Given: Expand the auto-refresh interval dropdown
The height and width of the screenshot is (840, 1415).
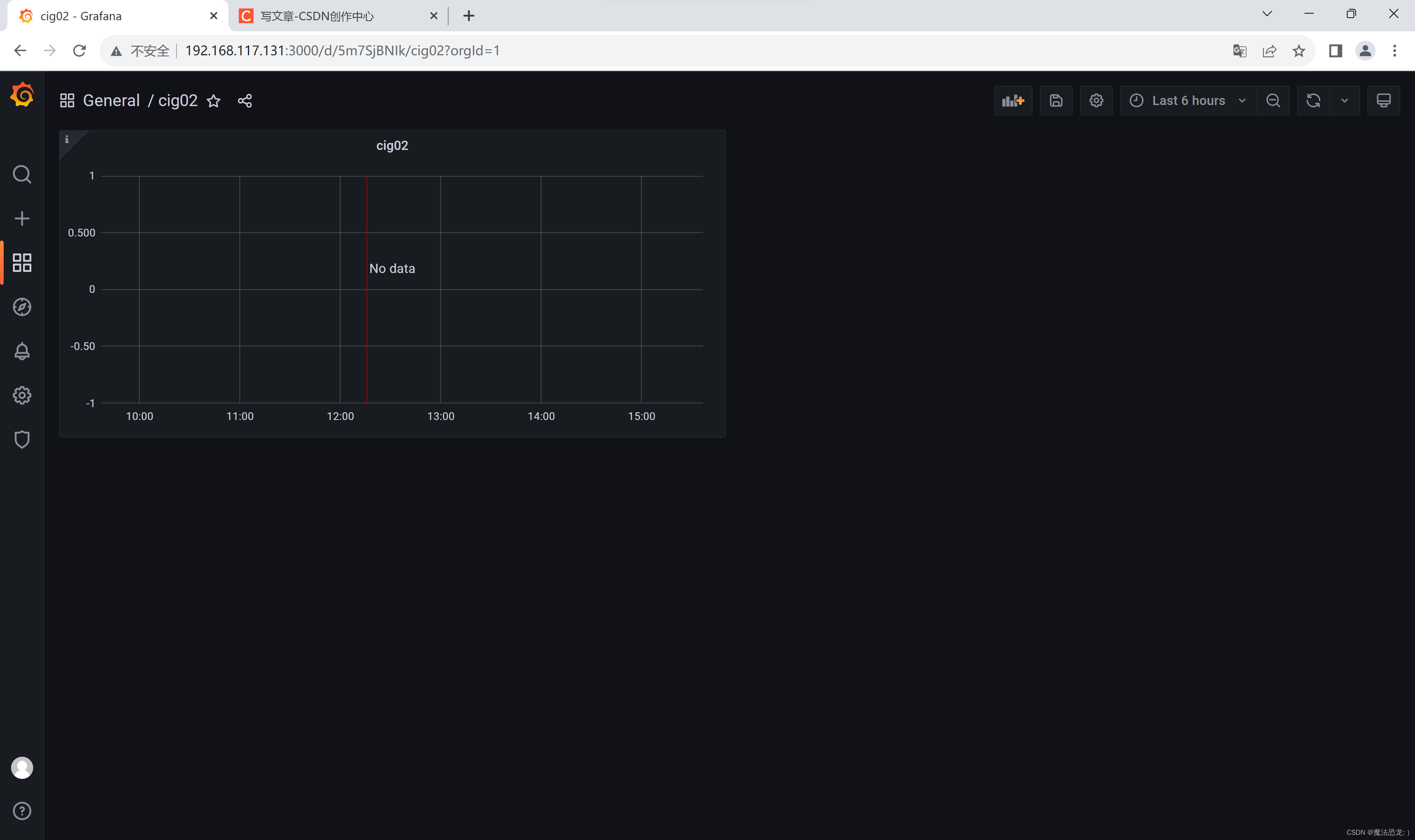Looking at the screenshot, I should tap(1345, 101).
